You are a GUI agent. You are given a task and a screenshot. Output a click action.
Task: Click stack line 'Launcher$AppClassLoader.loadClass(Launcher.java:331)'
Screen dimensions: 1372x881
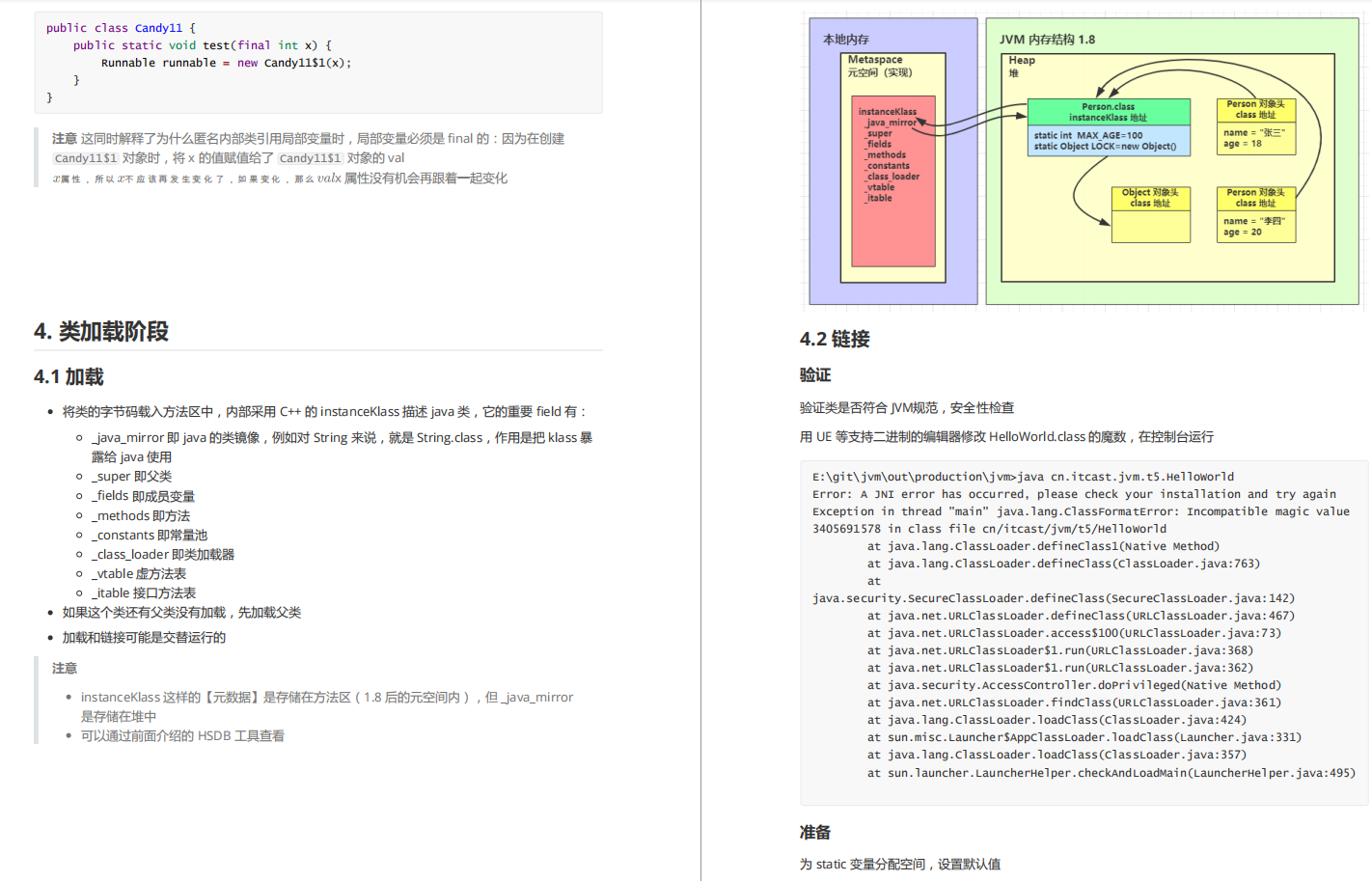click(1084, 737)
